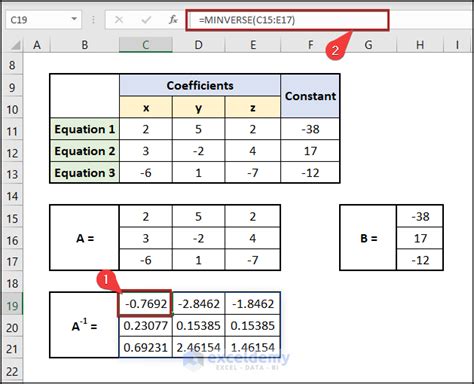Select row 9 header
This screenshot has height=384, width=474.
click(x=12, y=87)
